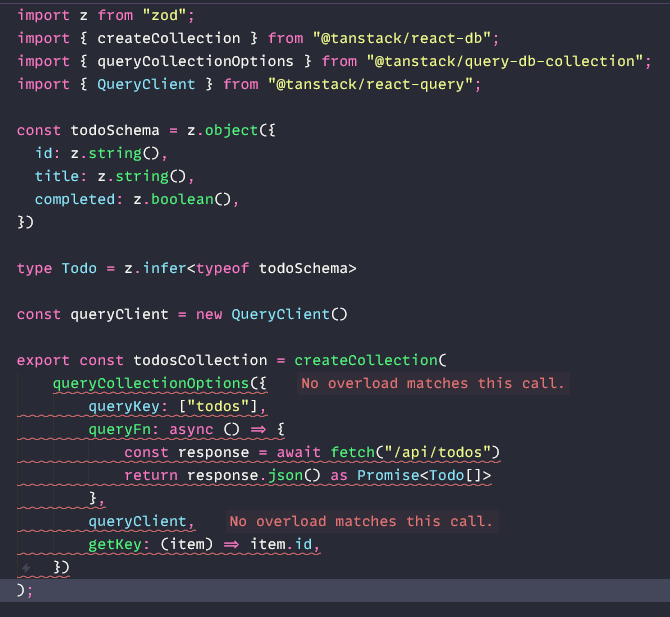Click typeof todoSchema expression
The height and width of the screenshot is (617, 670).
276,269
